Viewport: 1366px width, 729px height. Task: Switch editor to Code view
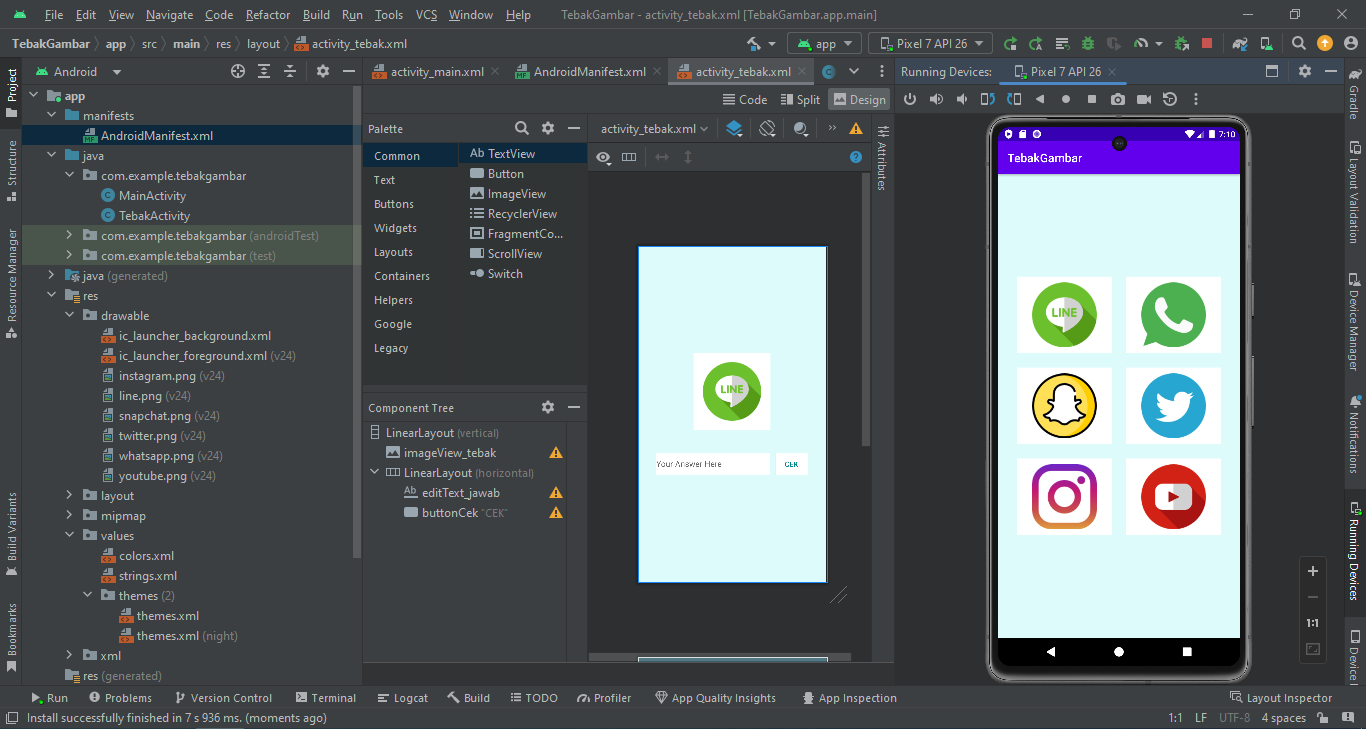click(x=745, y=99)
